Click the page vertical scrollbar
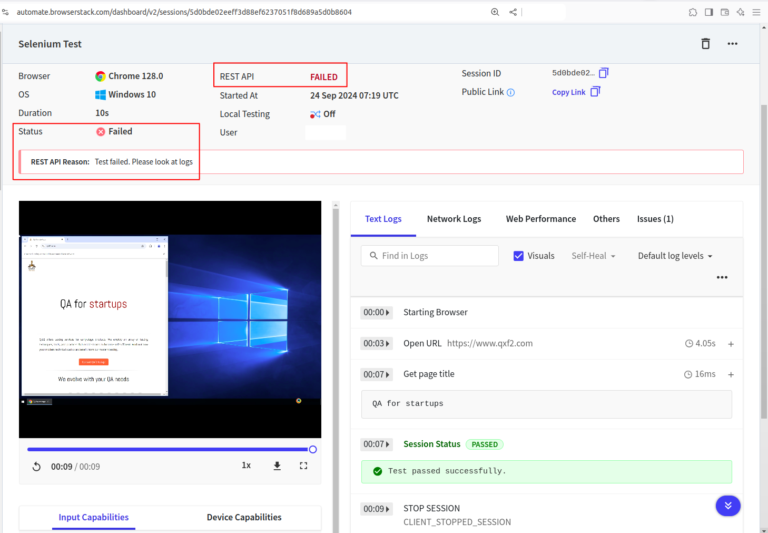Image resolution: width=768 pixels, height=533 pixels. click(764, 261)
